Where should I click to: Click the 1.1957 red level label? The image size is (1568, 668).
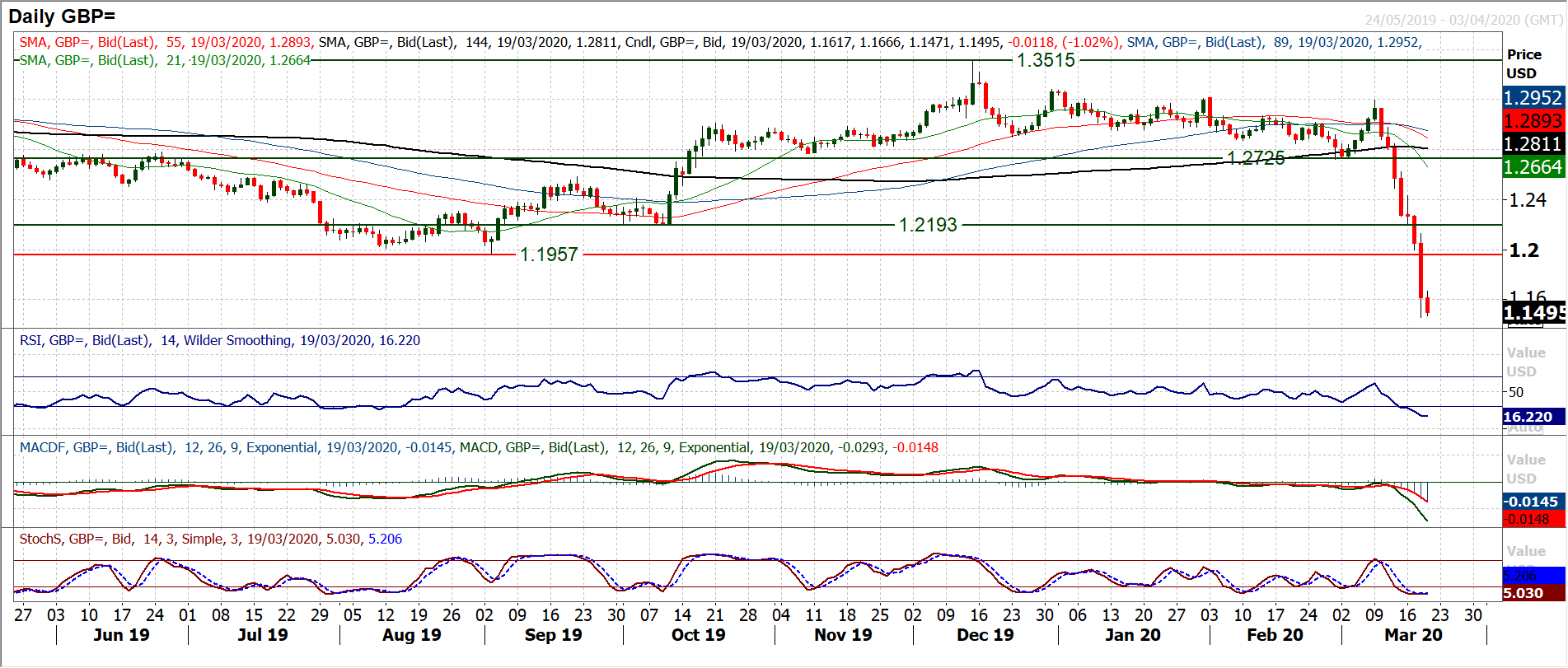click(x=549, y=255)
